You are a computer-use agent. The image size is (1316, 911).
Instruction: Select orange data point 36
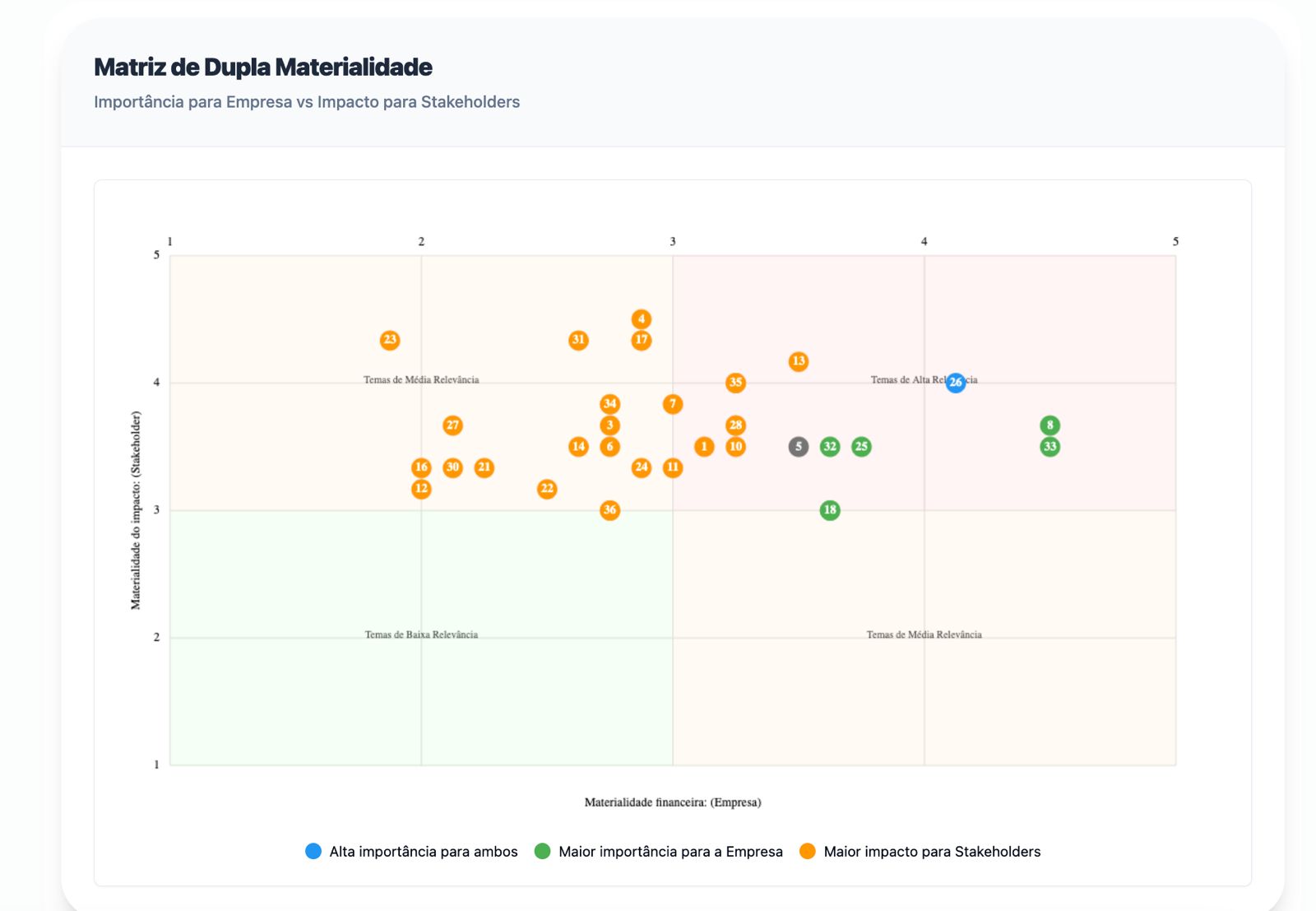[x=609, y=510]
